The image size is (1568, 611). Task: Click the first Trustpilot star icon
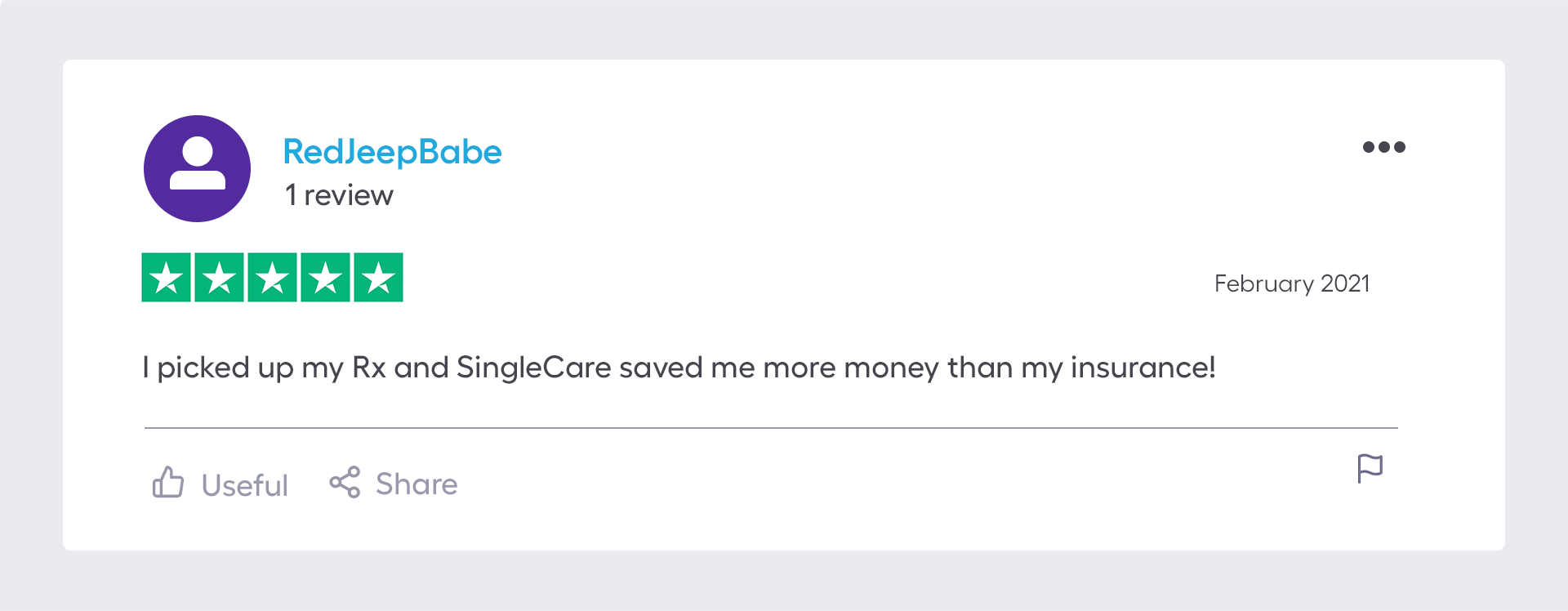165,277
